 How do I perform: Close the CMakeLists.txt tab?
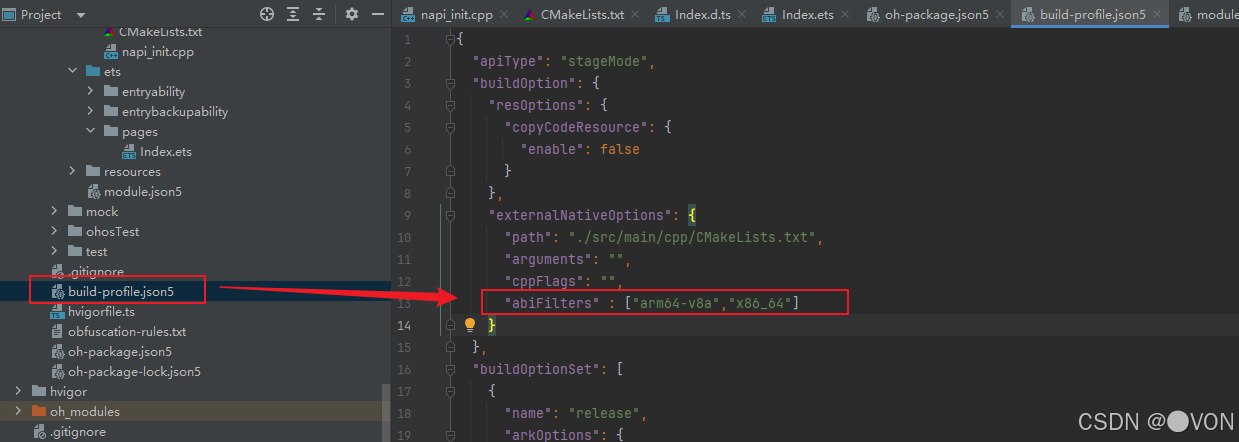click(635, 15)
